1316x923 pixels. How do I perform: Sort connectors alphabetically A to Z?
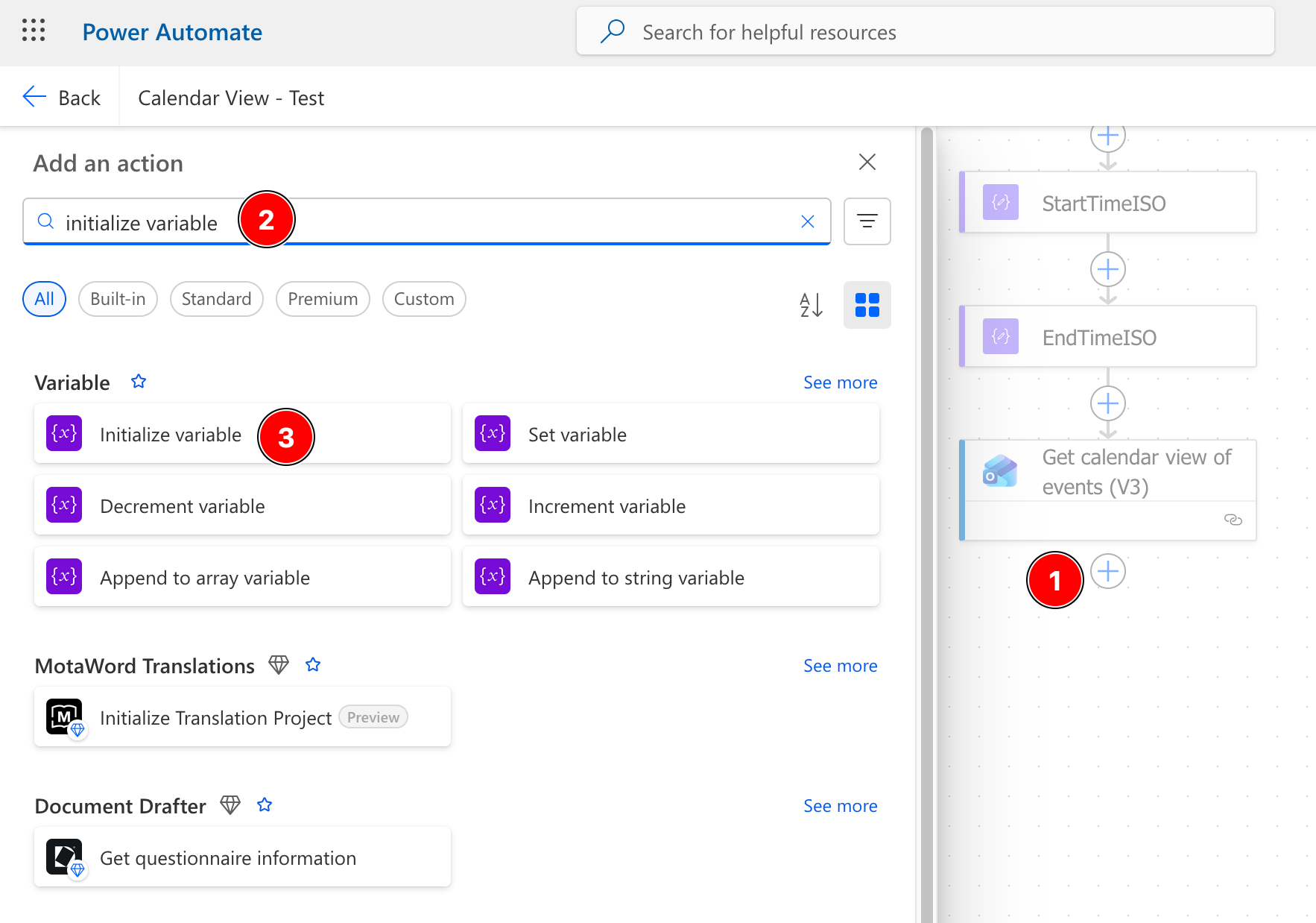click(x=811, y=305)
